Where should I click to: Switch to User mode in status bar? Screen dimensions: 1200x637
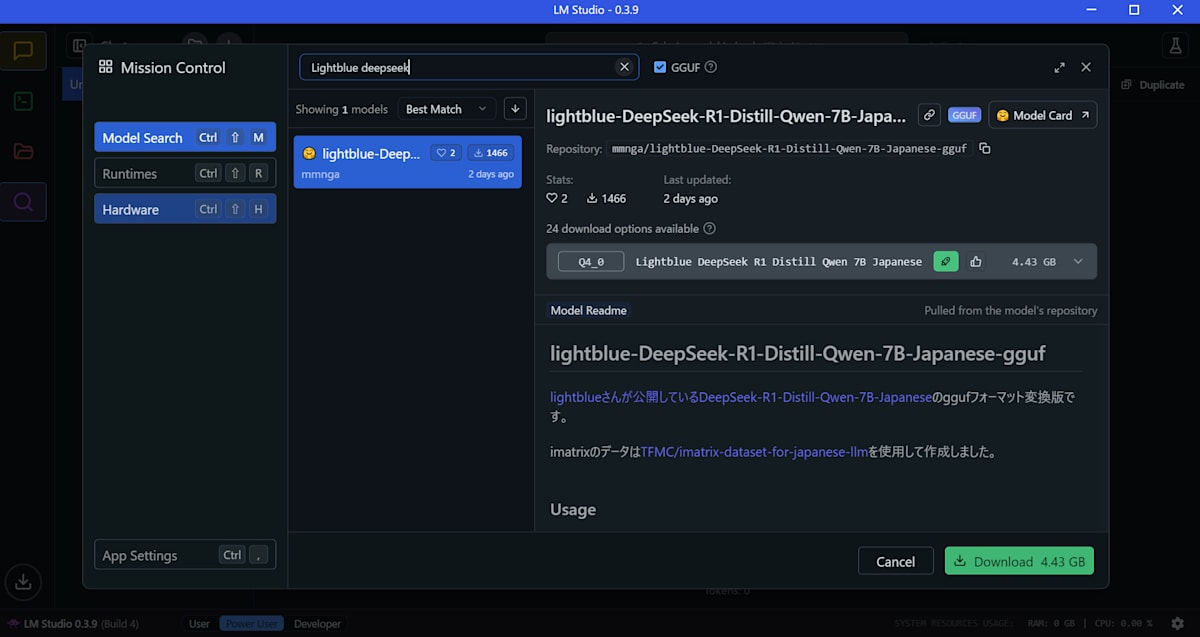point(200,624)
